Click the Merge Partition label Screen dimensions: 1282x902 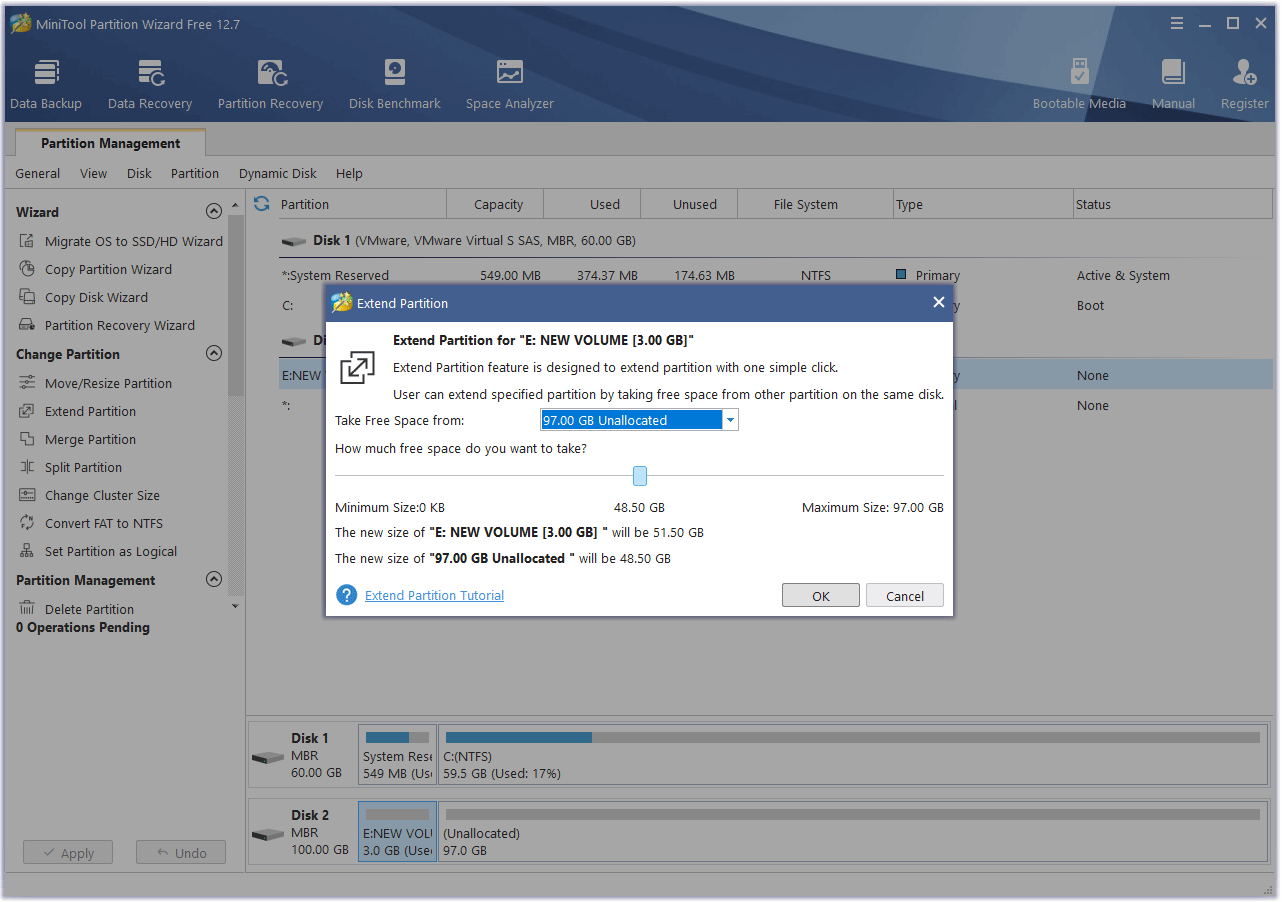(90, 439)
